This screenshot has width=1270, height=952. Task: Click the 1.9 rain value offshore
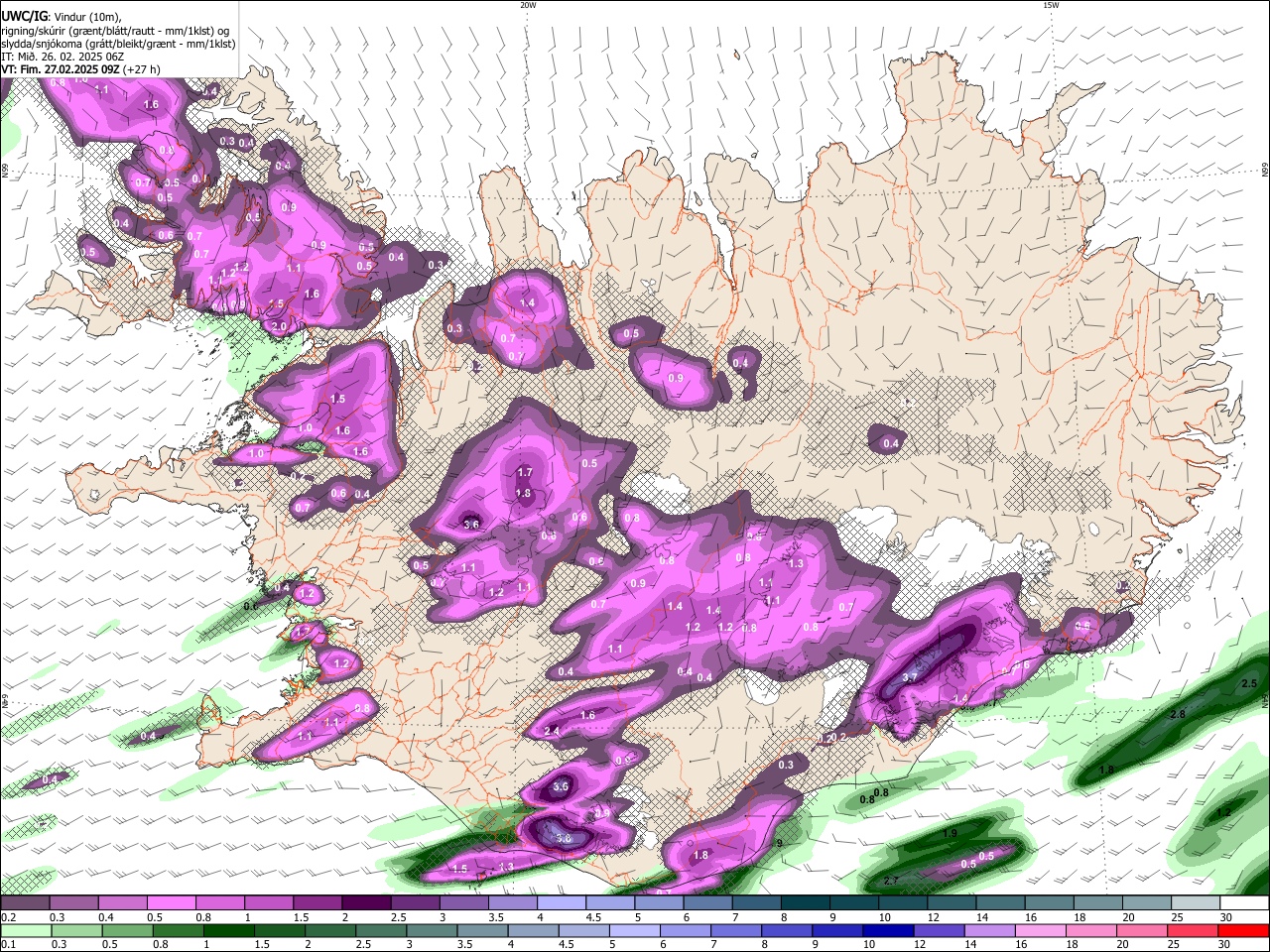tap(950, 834)
